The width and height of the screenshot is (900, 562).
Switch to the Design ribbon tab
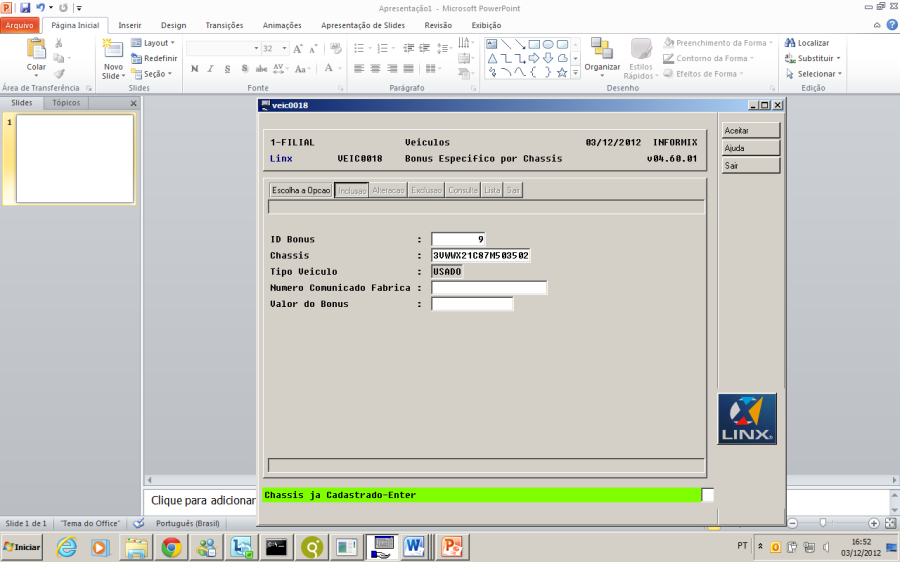pyautogui.click(x=173, y=25)
